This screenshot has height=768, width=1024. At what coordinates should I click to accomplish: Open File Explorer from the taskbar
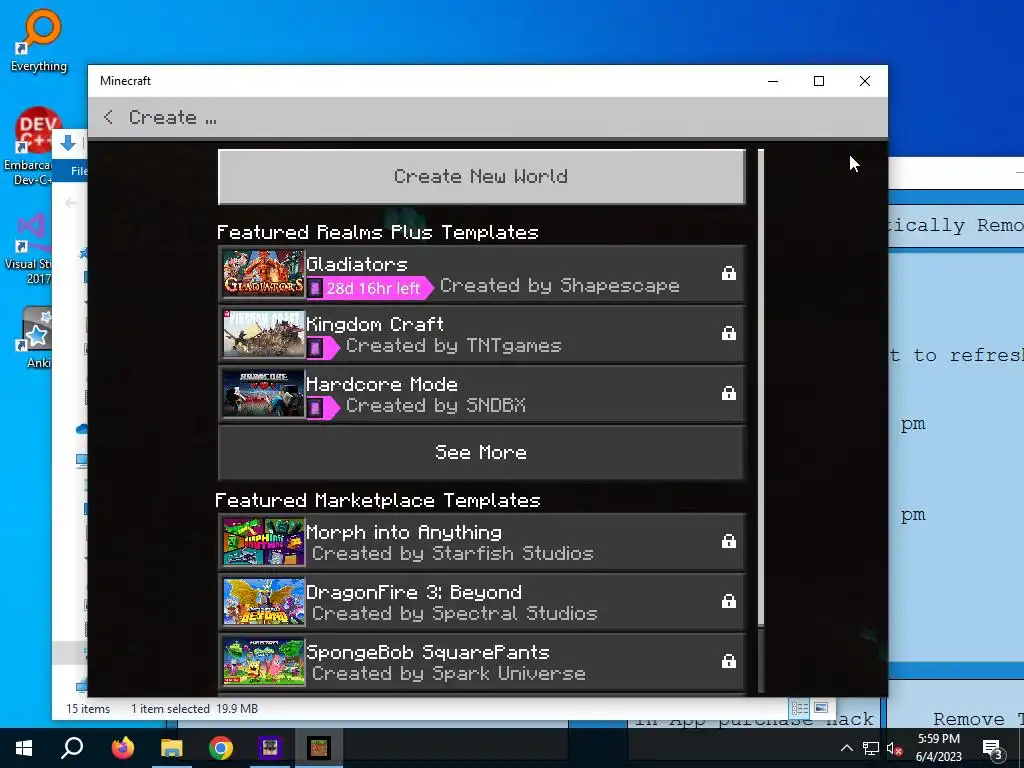point(172,748)
